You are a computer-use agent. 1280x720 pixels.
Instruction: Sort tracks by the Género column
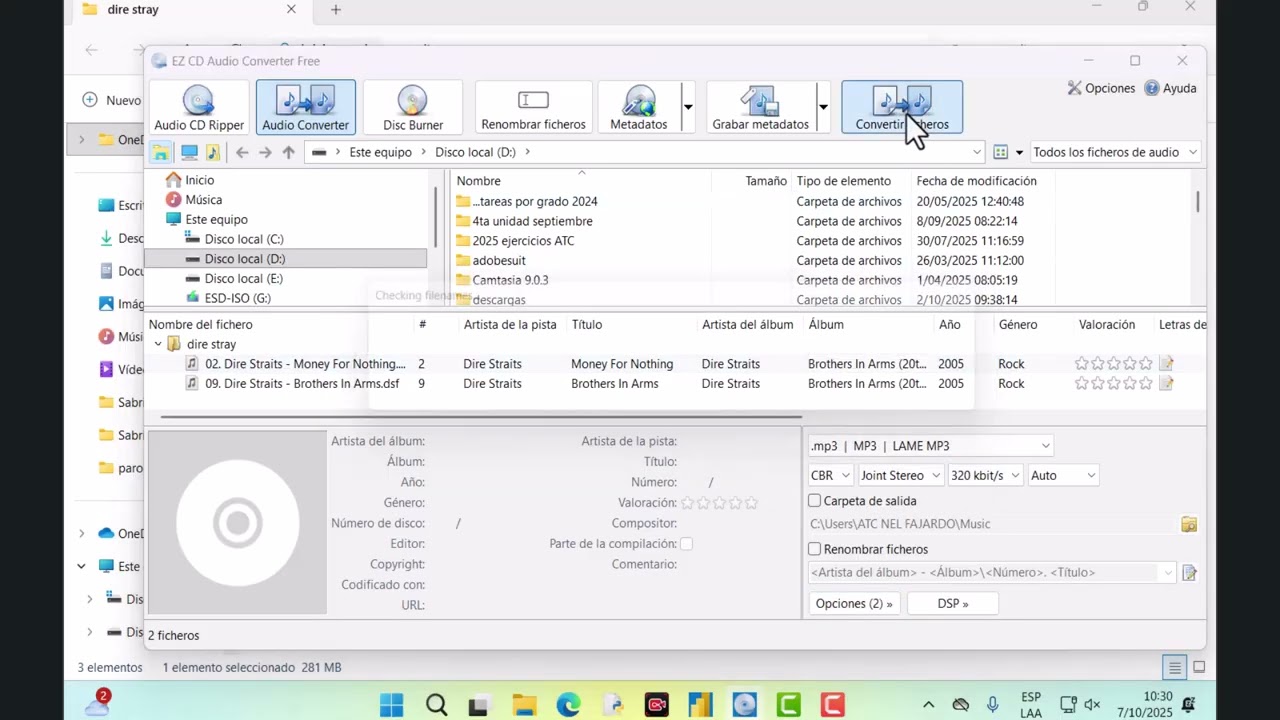(1018, 325)
